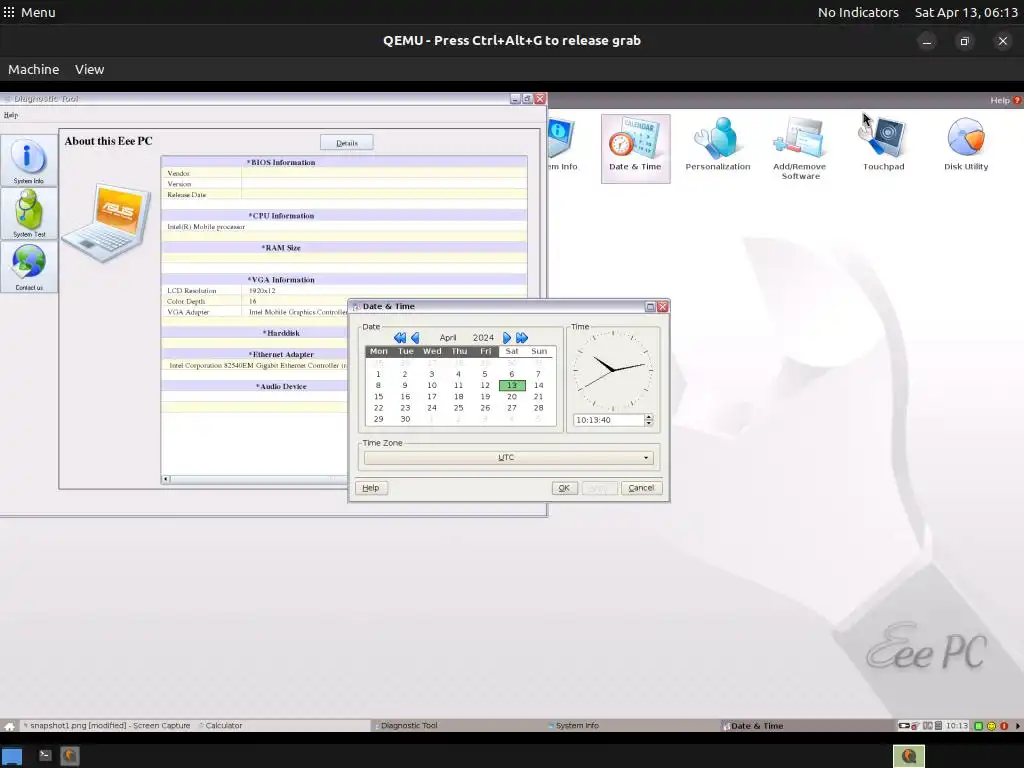Screen dimensions: 1024x768
Task: Click the Color Depth row in VGA Information
Action: point(344,301)
